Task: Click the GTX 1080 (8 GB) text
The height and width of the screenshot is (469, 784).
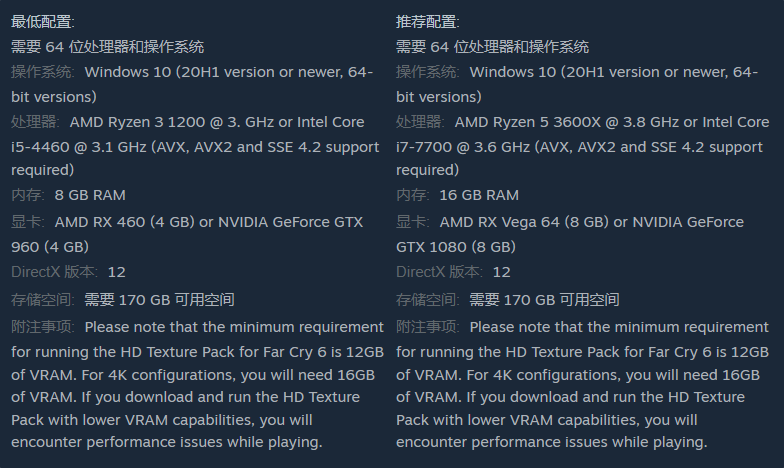Action: pos(456,247)
